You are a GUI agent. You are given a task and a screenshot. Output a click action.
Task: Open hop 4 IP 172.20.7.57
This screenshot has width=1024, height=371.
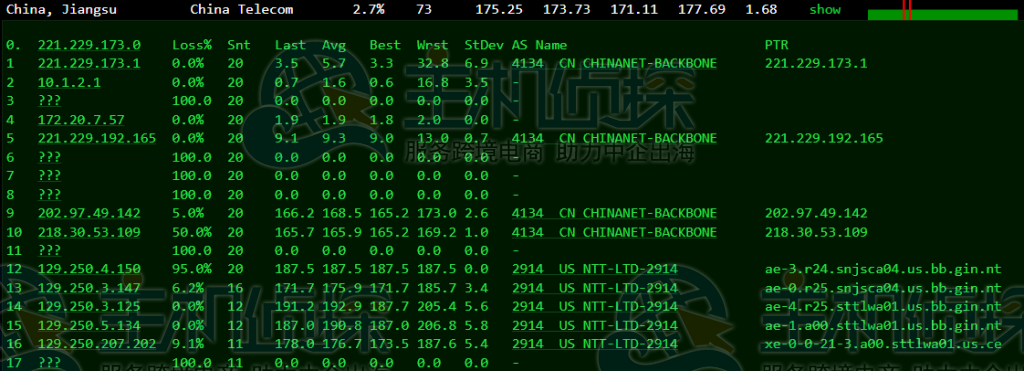[x=81, y=120]
